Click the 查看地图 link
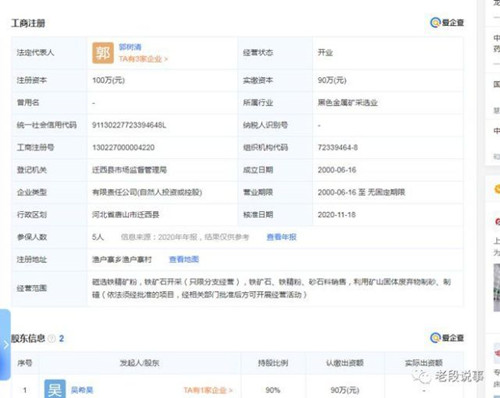This screenshot has width=500, height=398. [184, 259]
